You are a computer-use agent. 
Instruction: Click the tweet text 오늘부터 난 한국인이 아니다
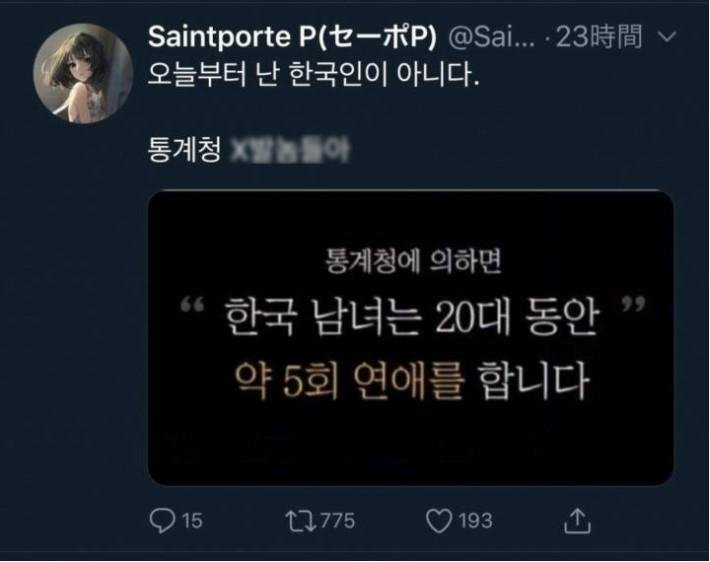[x=313, y=75]
